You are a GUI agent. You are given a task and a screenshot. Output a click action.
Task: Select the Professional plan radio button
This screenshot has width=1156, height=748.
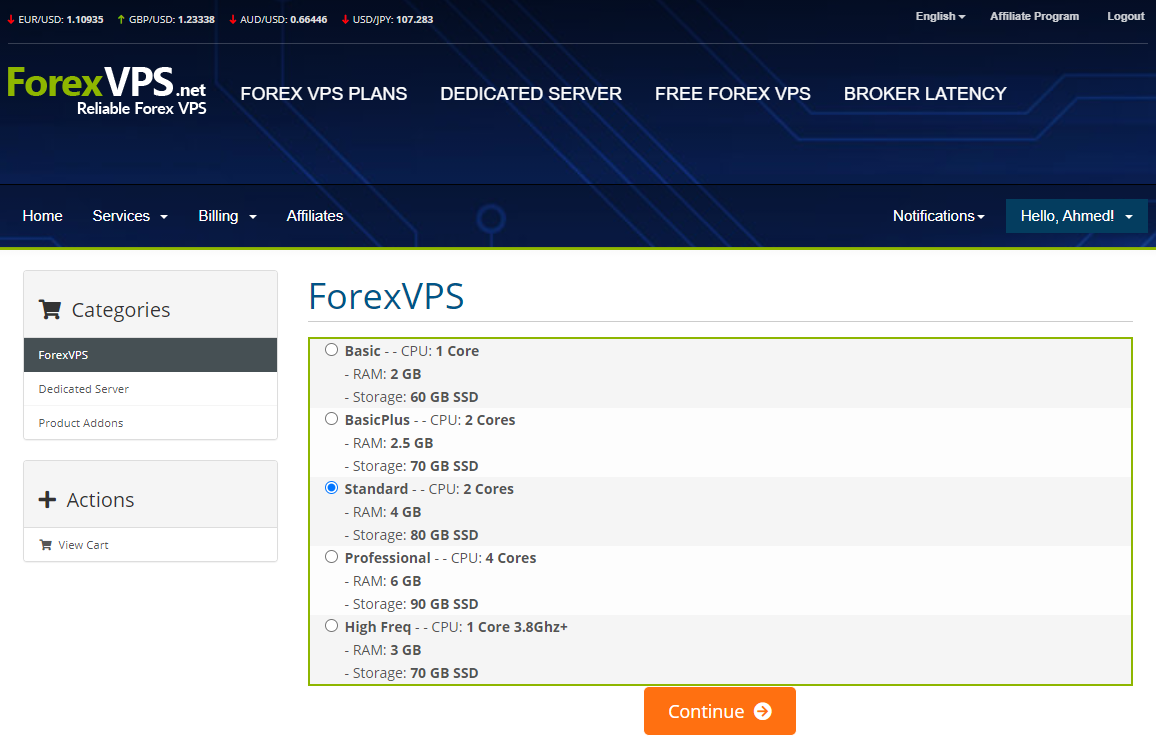332,557
